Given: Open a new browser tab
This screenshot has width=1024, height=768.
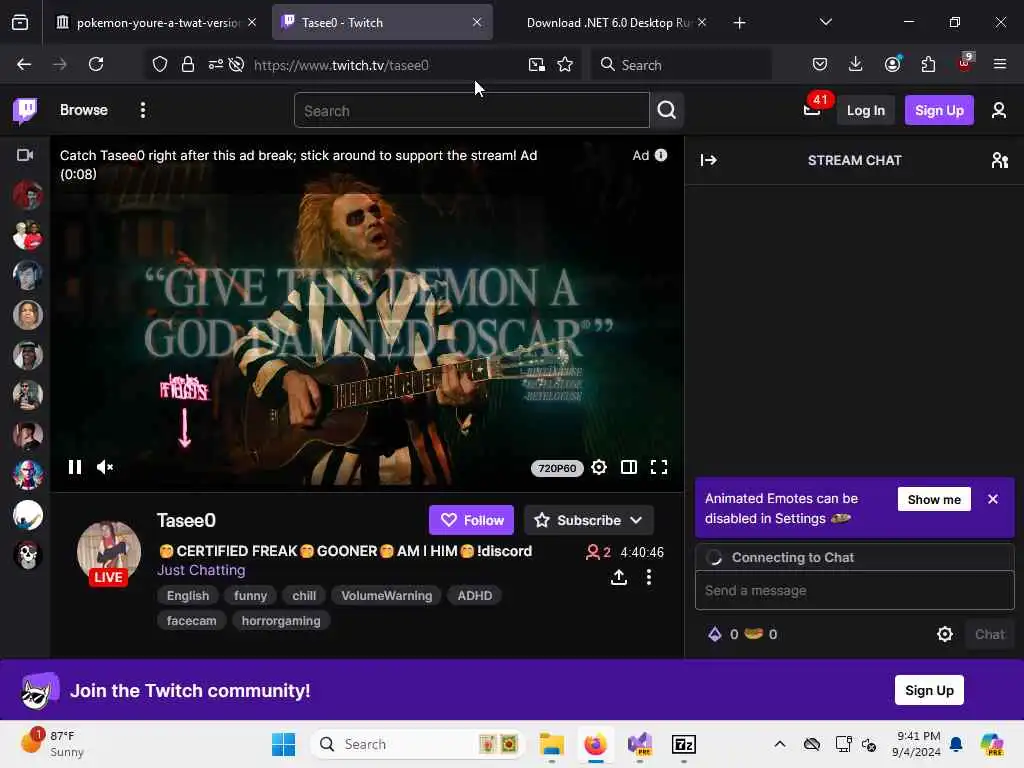Looking at the screenshot, I should tap(739, 23).
